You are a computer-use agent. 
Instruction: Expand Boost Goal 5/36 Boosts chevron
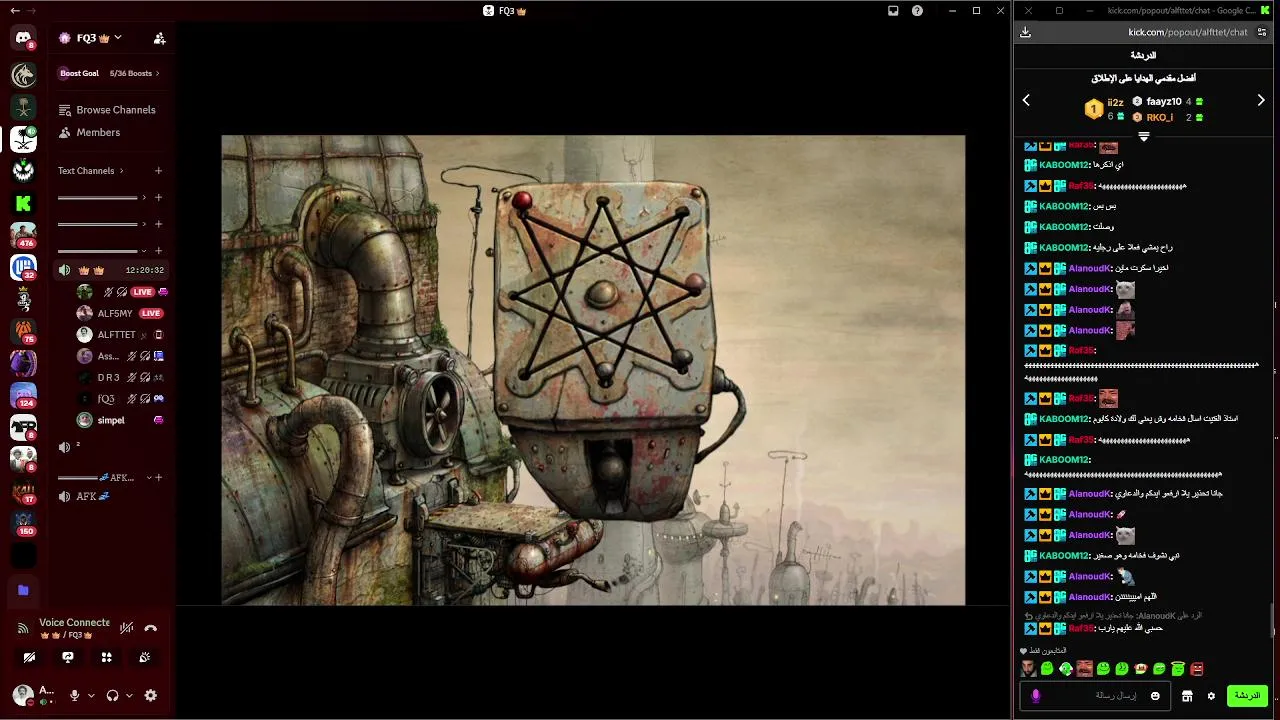[158, 73]
